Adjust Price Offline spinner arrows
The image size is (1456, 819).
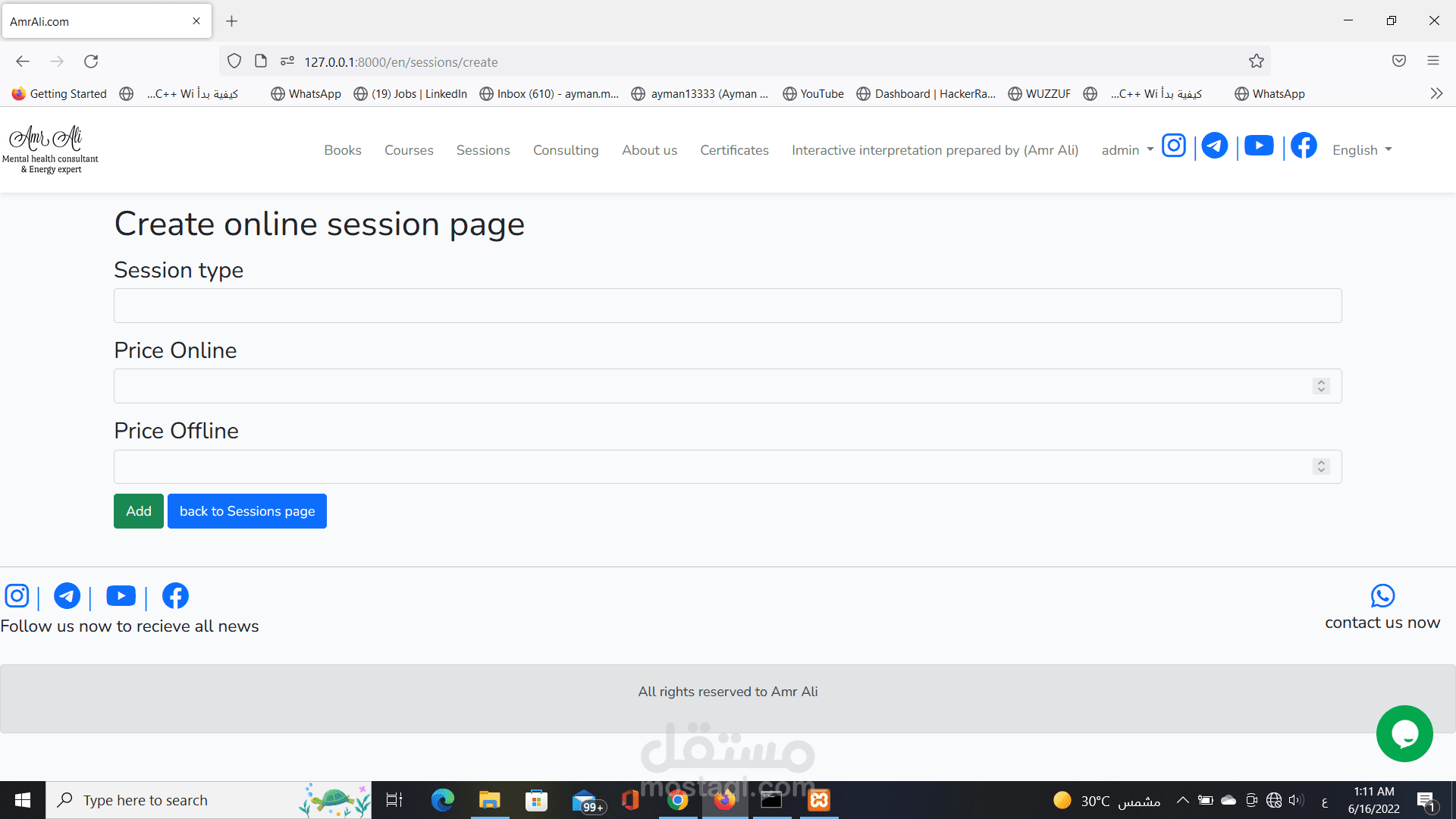coord(1321,466)
